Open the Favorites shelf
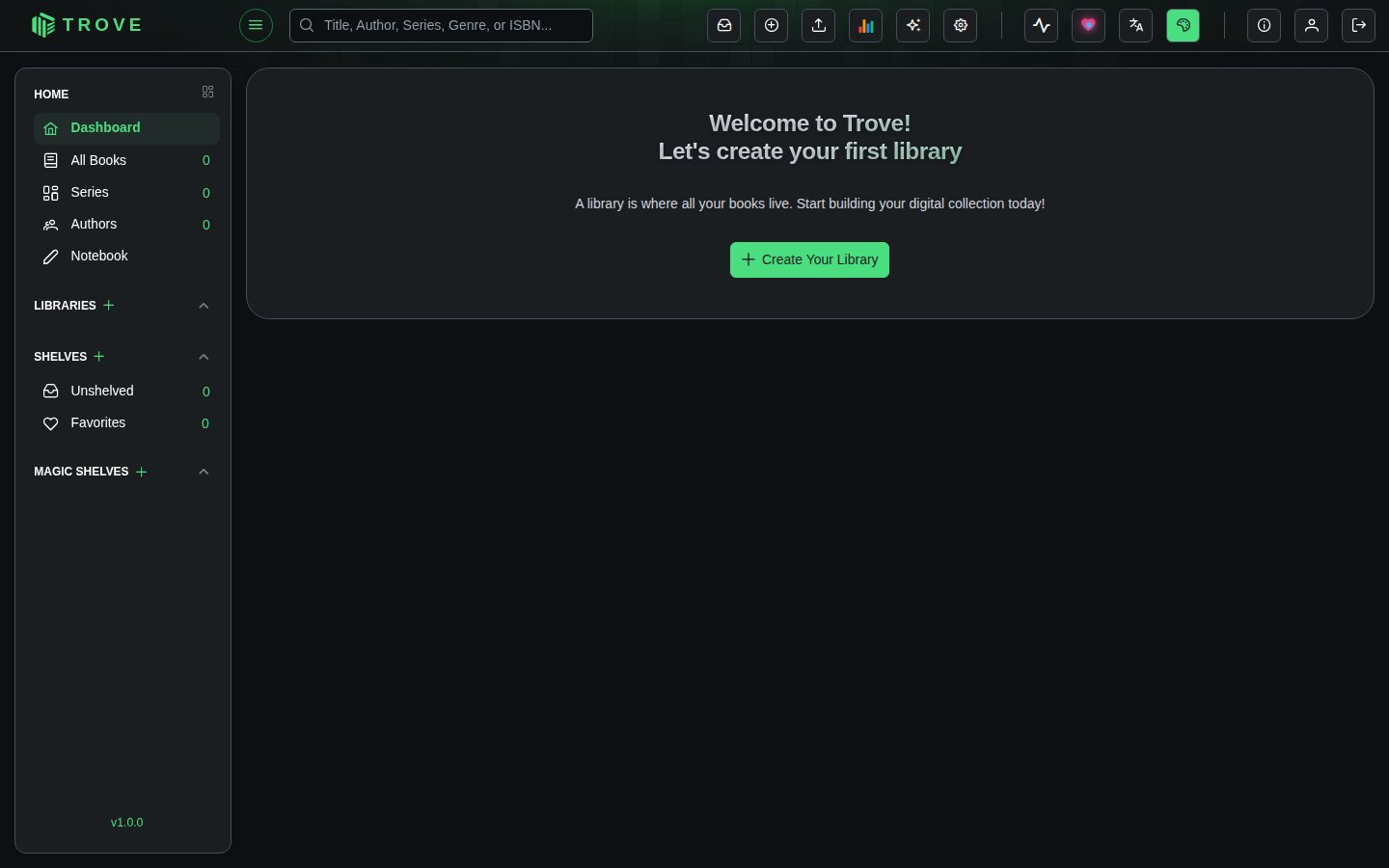This screenshot has height=868, width=1389. pos(126,422)
